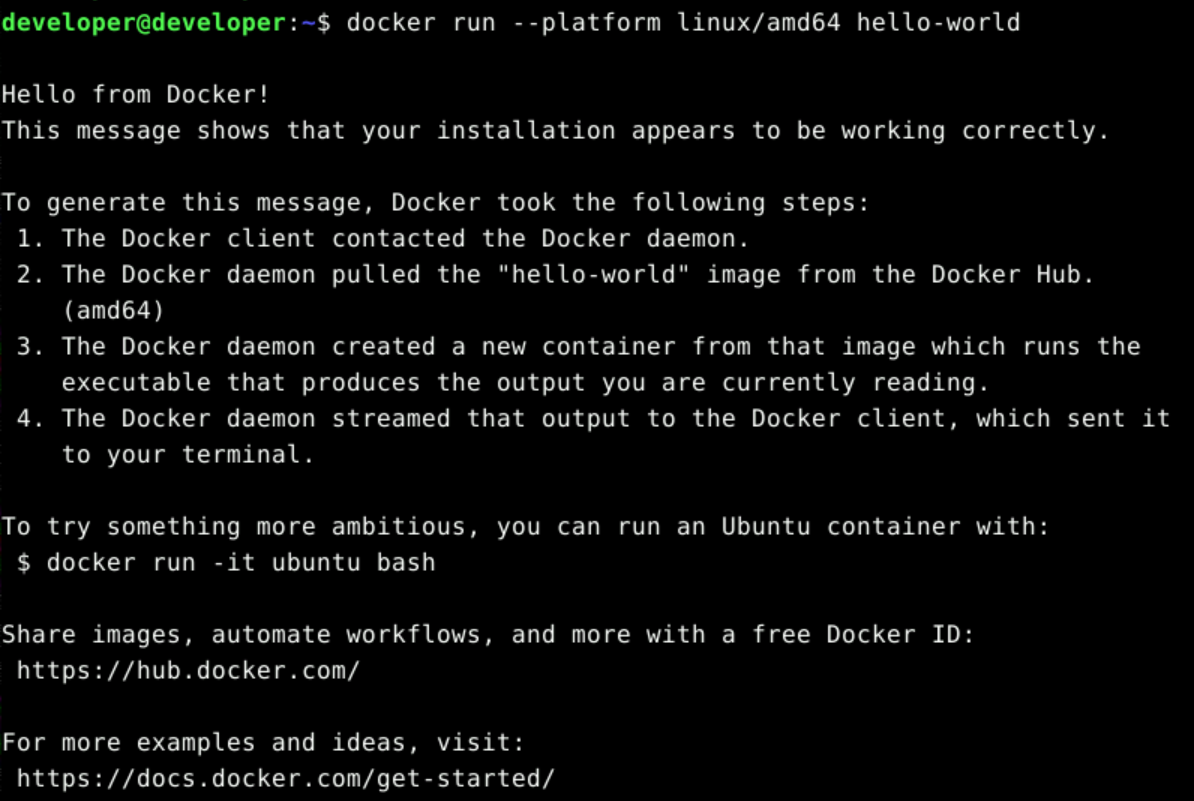1194x801 pixels.
Task: Click 'For more examples and ideas' line
Action: (263, 742)
